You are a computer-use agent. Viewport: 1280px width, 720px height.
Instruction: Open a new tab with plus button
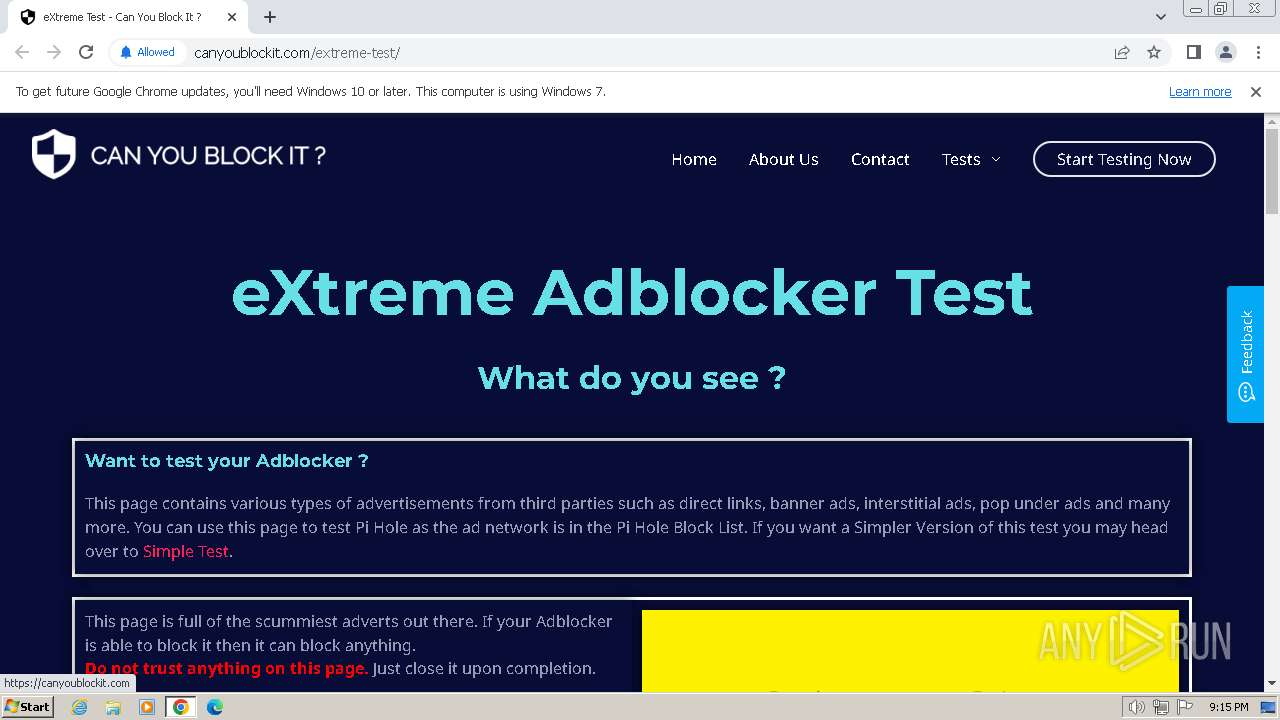[x=270, y=17]
